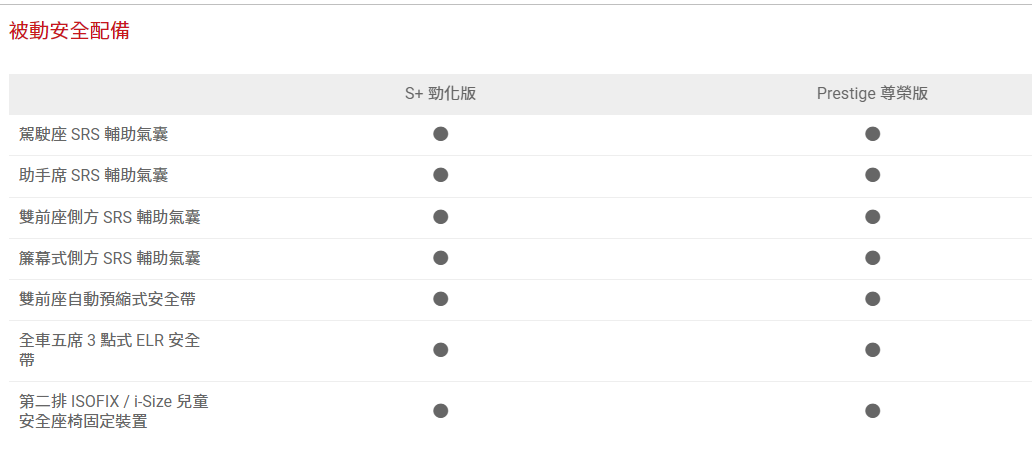Click the 簾幕式側方 SRS 輔助氣囊 label
This screenshot has height=454, width=1032.
tap(110, 258)
